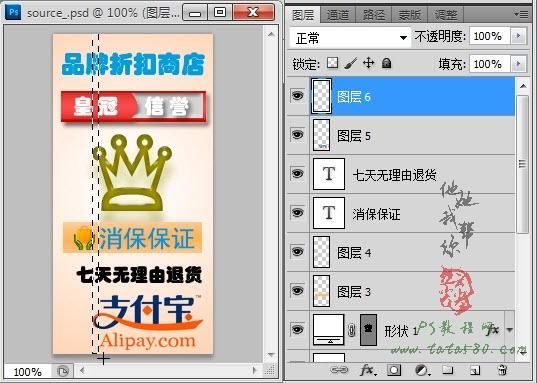This screenshot has width=537, height=383.
Task: Switch to the 通道 tab
Action: 338,15
